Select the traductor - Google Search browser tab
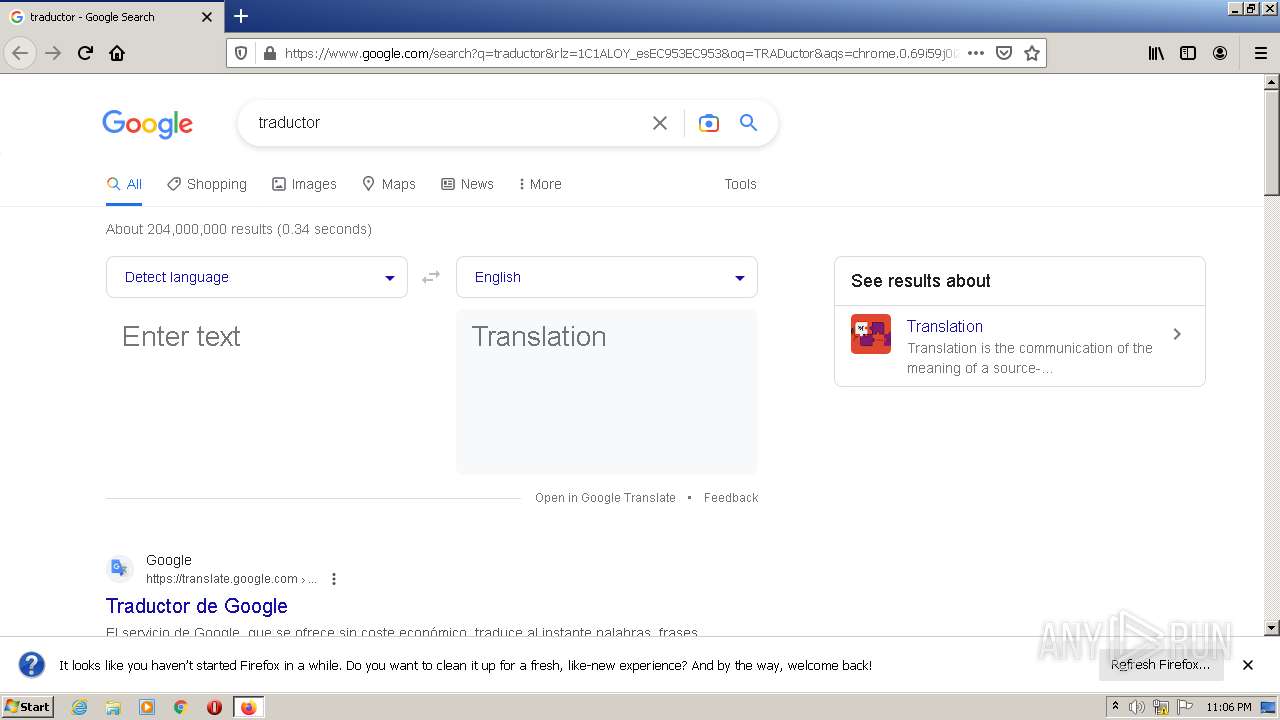Viewport: 1280px width, 720px height. click(x=111, y=17)
